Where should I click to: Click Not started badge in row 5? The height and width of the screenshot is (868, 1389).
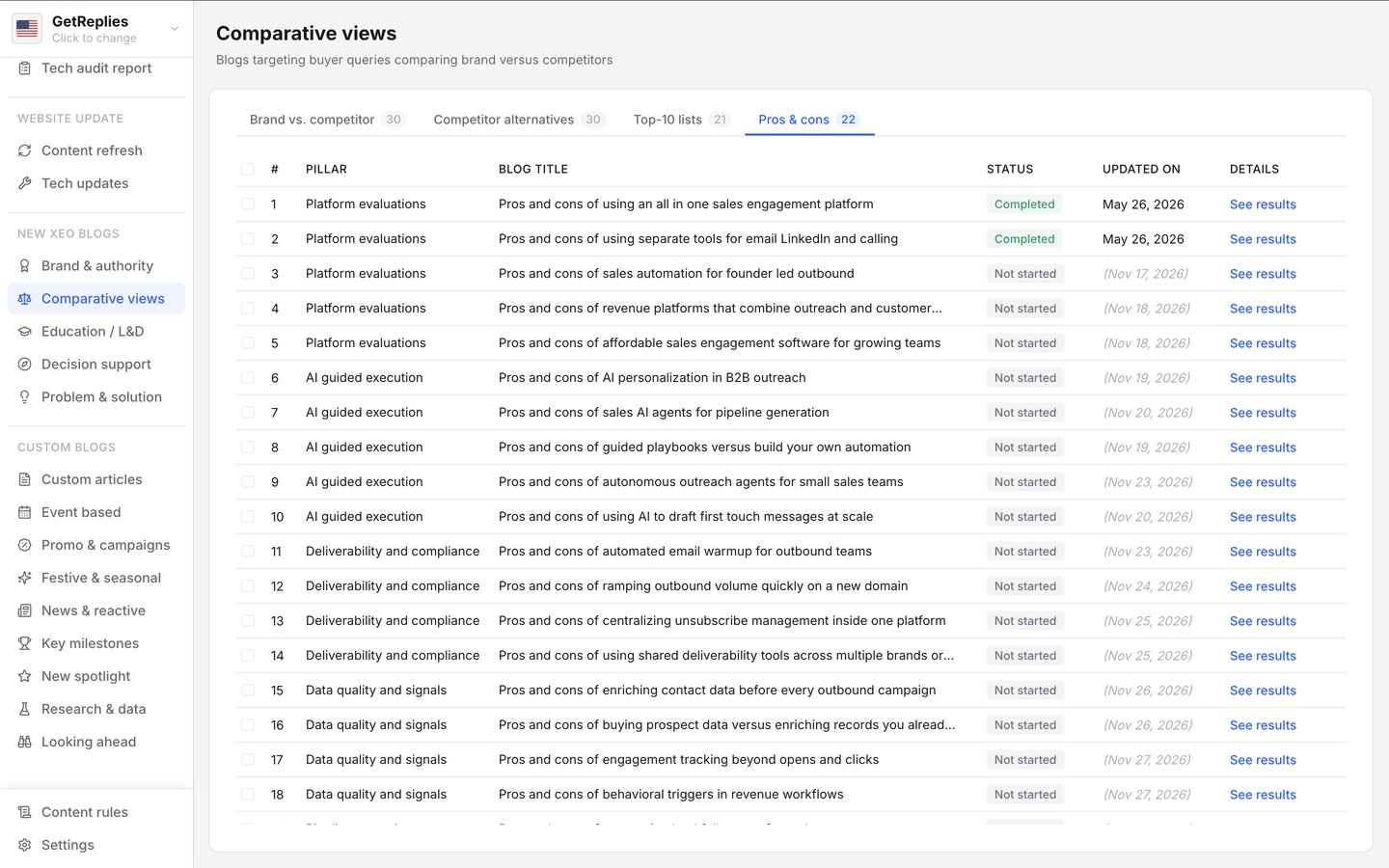coord(1025,343)
